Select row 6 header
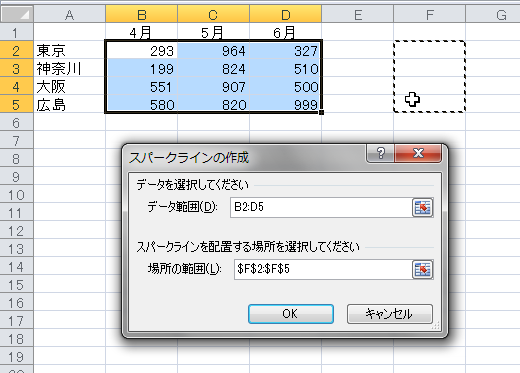520x373 pixels. click(17, 123)
